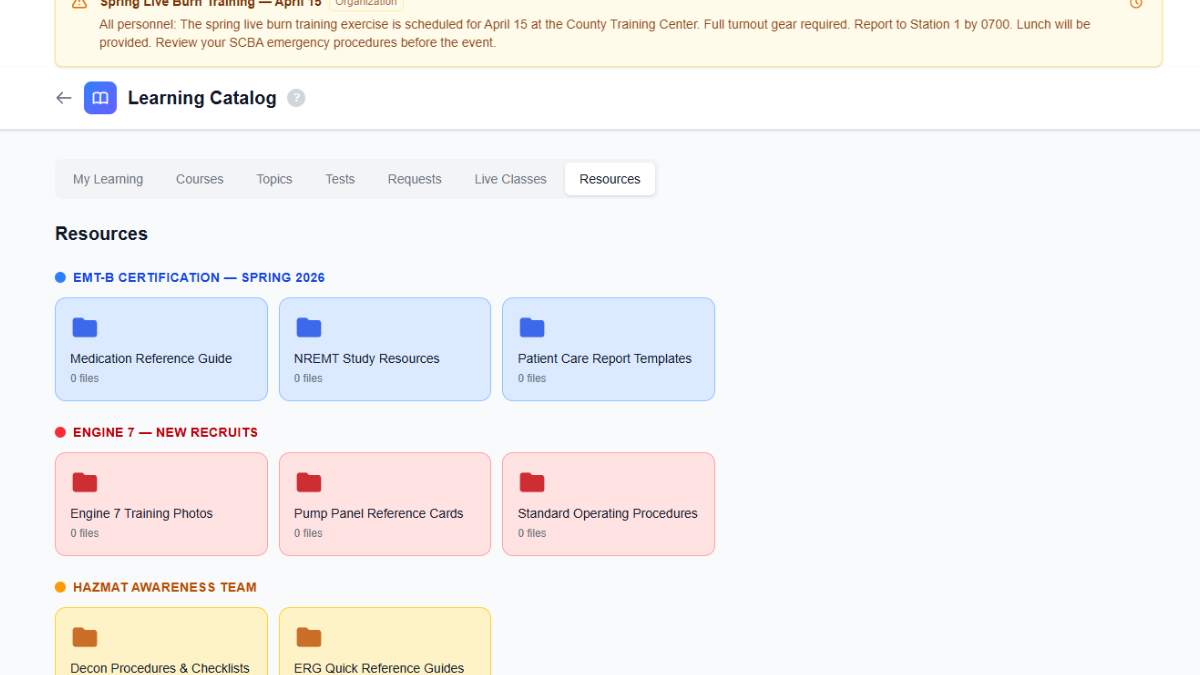Switch to the My Learning tab

coord(108,179)
